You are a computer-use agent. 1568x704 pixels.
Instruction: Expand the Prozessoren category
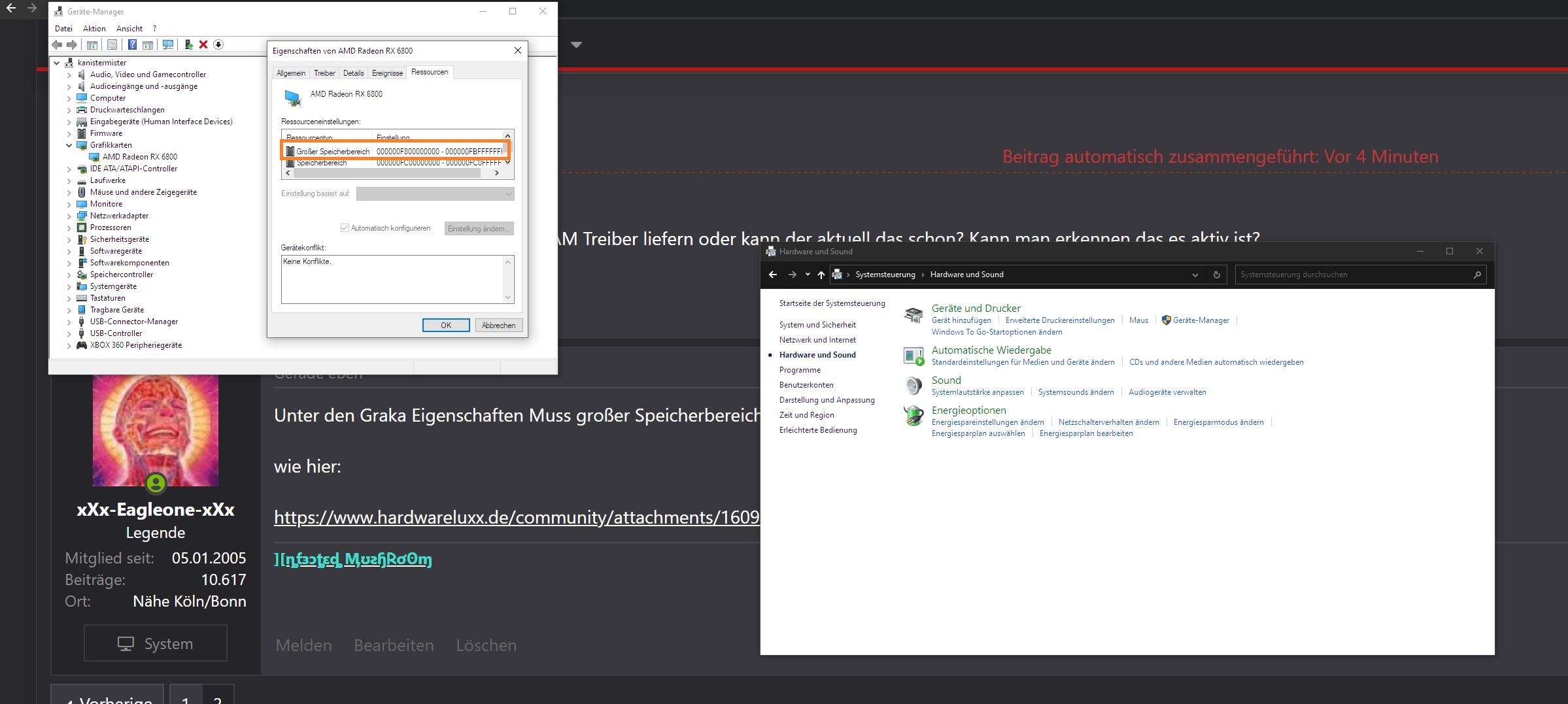click(69, 227)
